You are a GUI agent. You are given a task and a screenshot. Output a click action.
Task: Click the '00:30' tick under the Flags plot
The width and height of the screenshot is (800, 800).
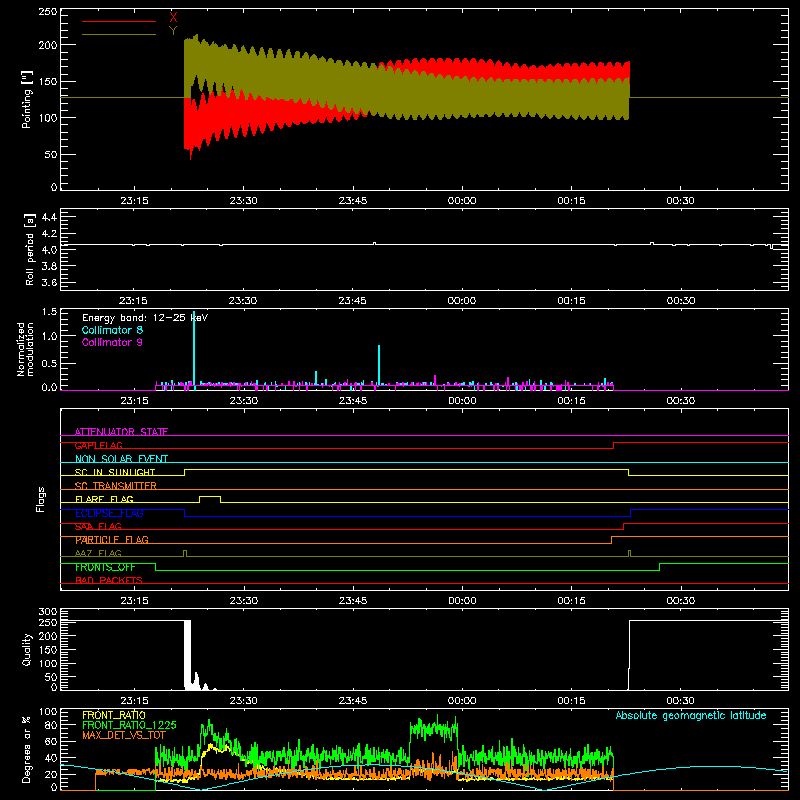click(x=680, y=601)
